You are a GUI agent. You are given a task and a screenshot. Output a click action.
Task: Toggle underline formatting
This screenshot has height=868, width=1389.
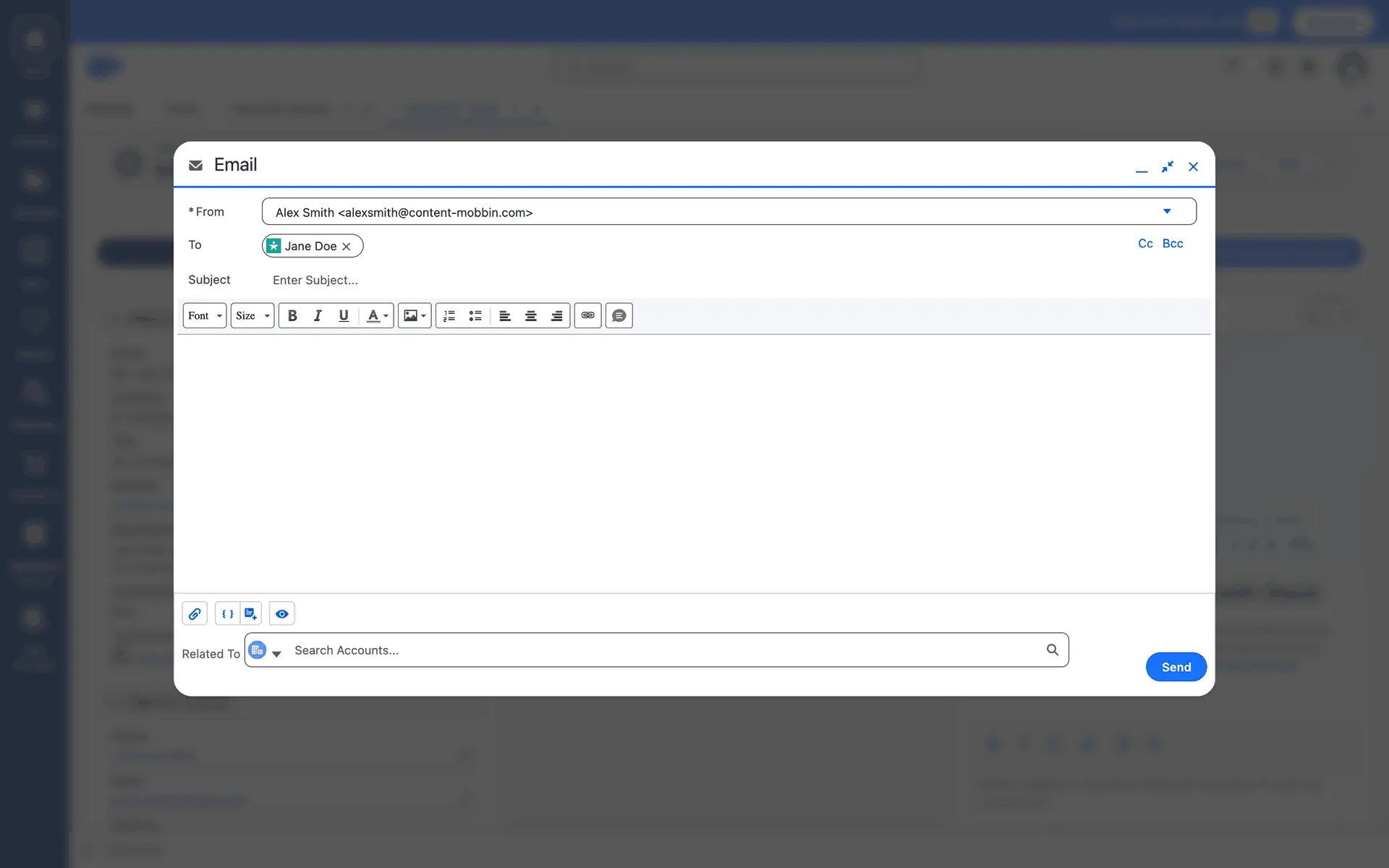click(x=344, y=315)
